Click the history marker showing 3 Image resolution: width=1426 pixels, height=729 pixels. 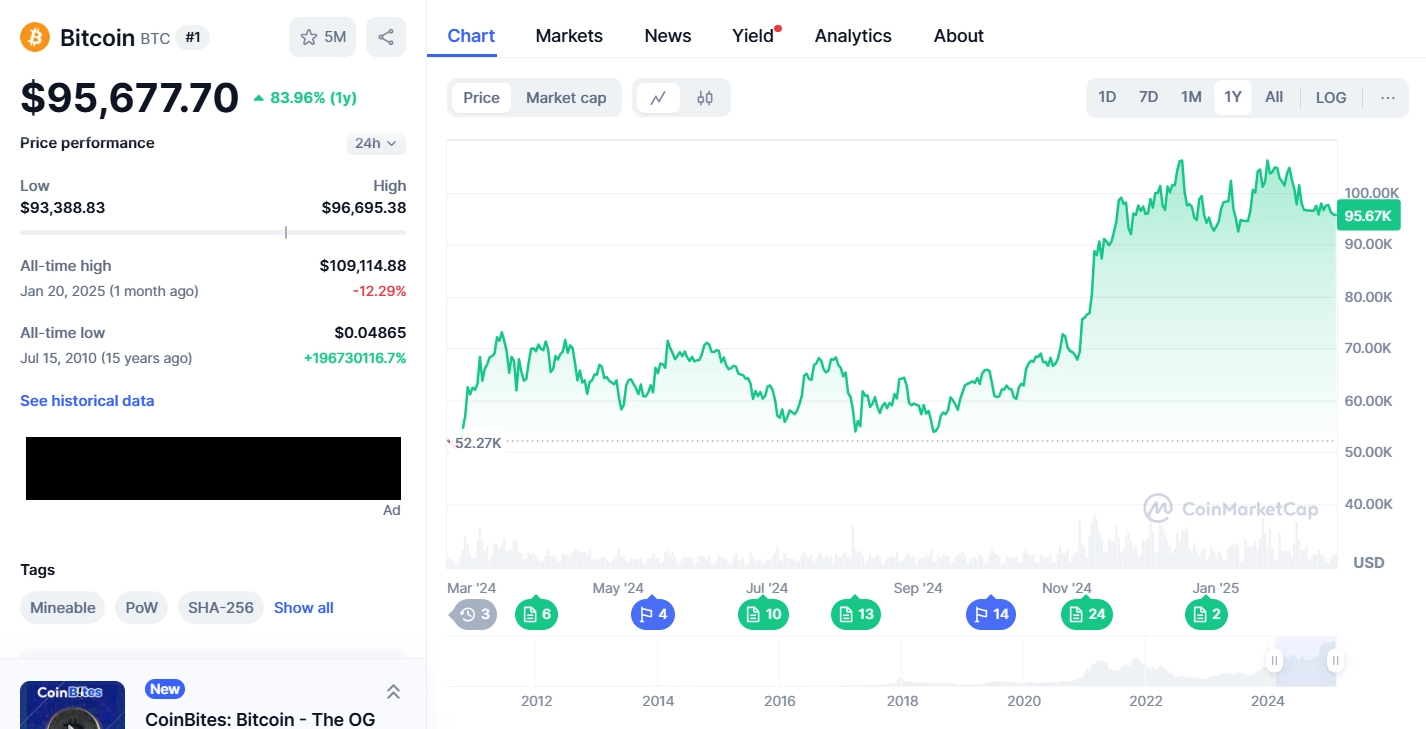point(474,614)
